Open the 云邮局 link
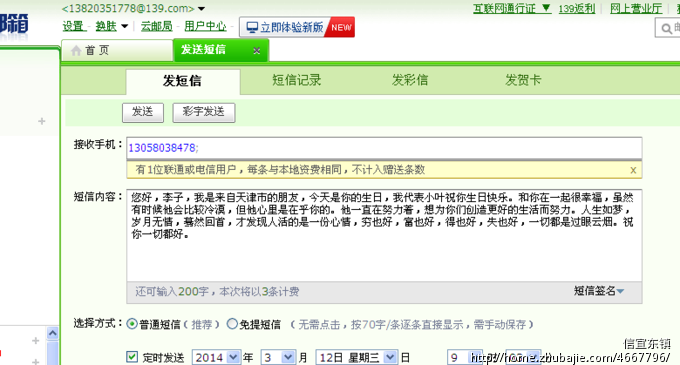This screenshot has height=365, width=680. pos(156,26)
